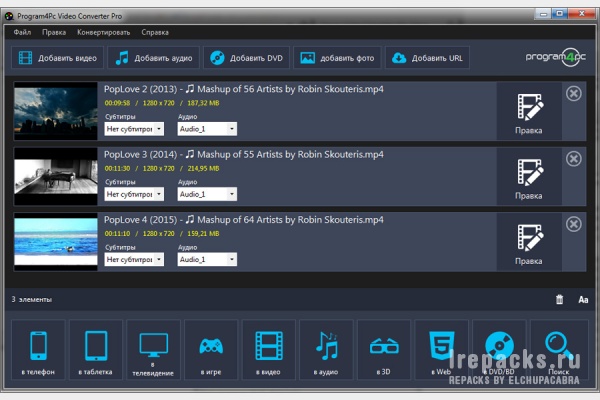Click the magnifier Поиск icon
The height and width of the screenshot is (400, 600).
coord(559,349)
